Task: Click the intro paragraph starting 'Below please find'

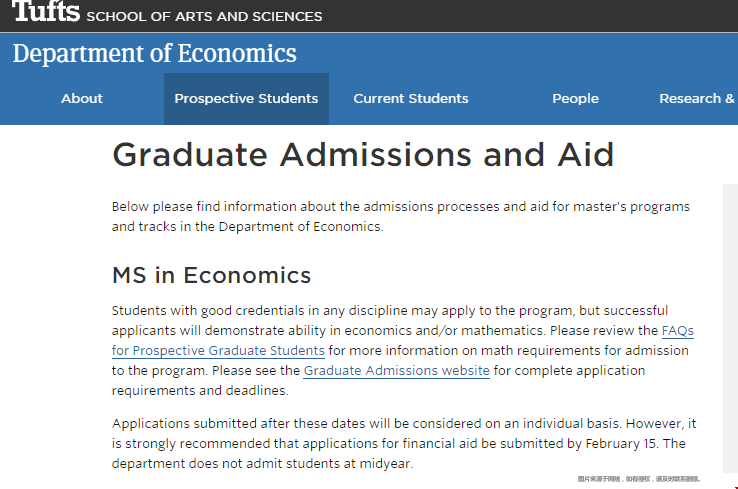Action: 401,216
